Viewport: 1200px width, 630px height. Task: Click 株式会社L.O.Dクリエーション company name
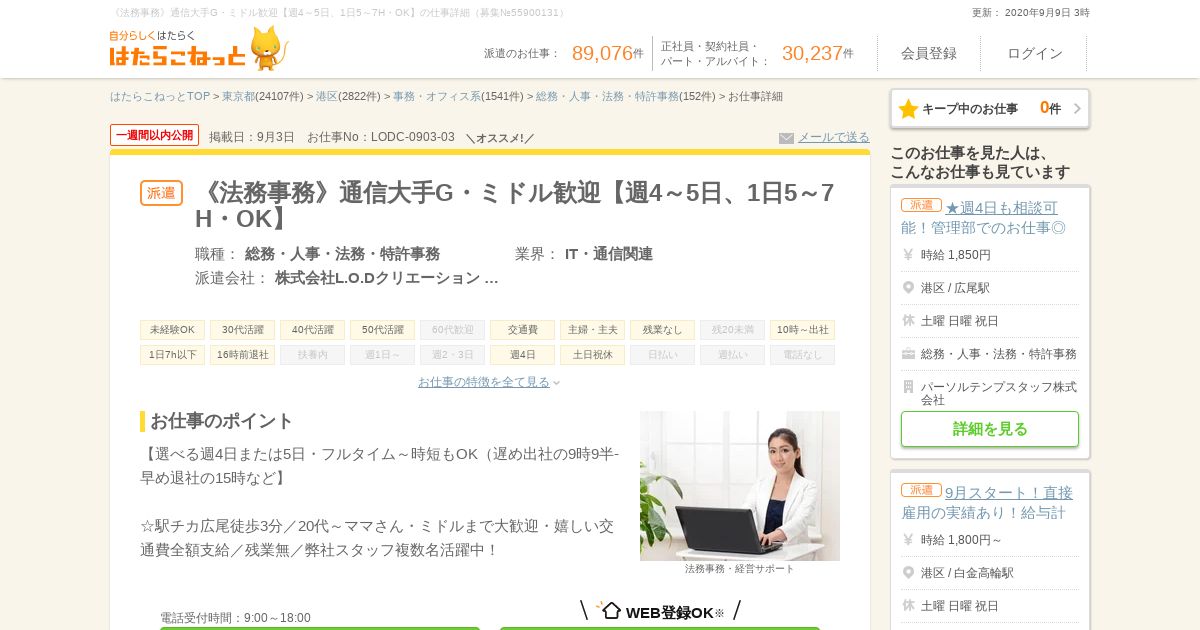386,278
